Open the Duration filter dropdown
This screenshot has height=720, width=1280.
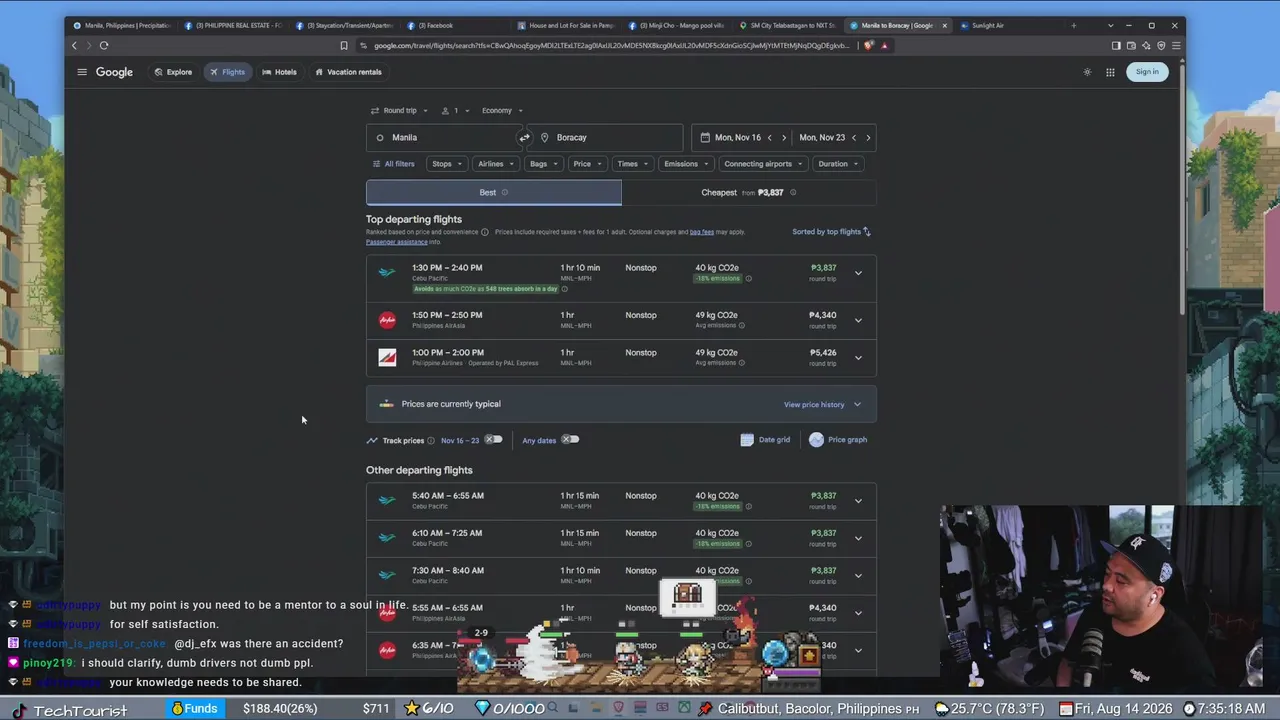pos(838,164)
